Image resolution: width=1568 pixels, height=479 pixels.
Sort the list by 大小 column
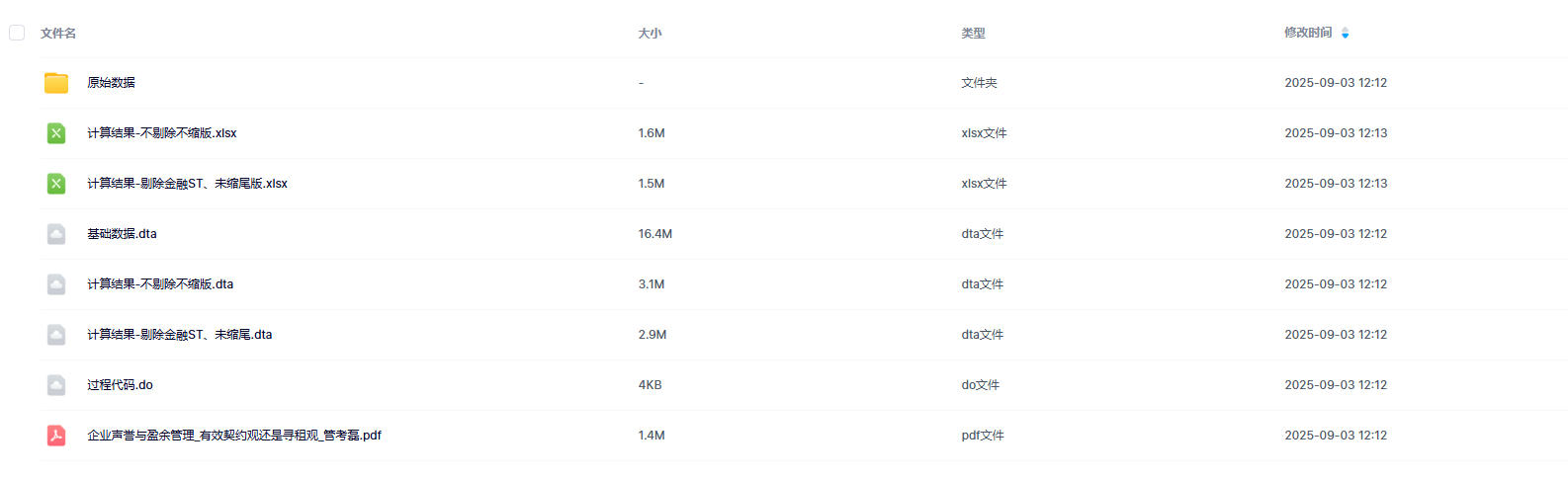click(x=650, y=34)
